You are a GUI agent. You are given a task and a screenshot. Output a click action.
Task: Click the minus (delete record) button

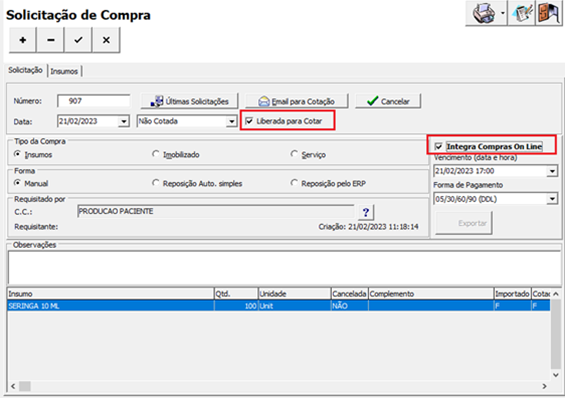50,40
